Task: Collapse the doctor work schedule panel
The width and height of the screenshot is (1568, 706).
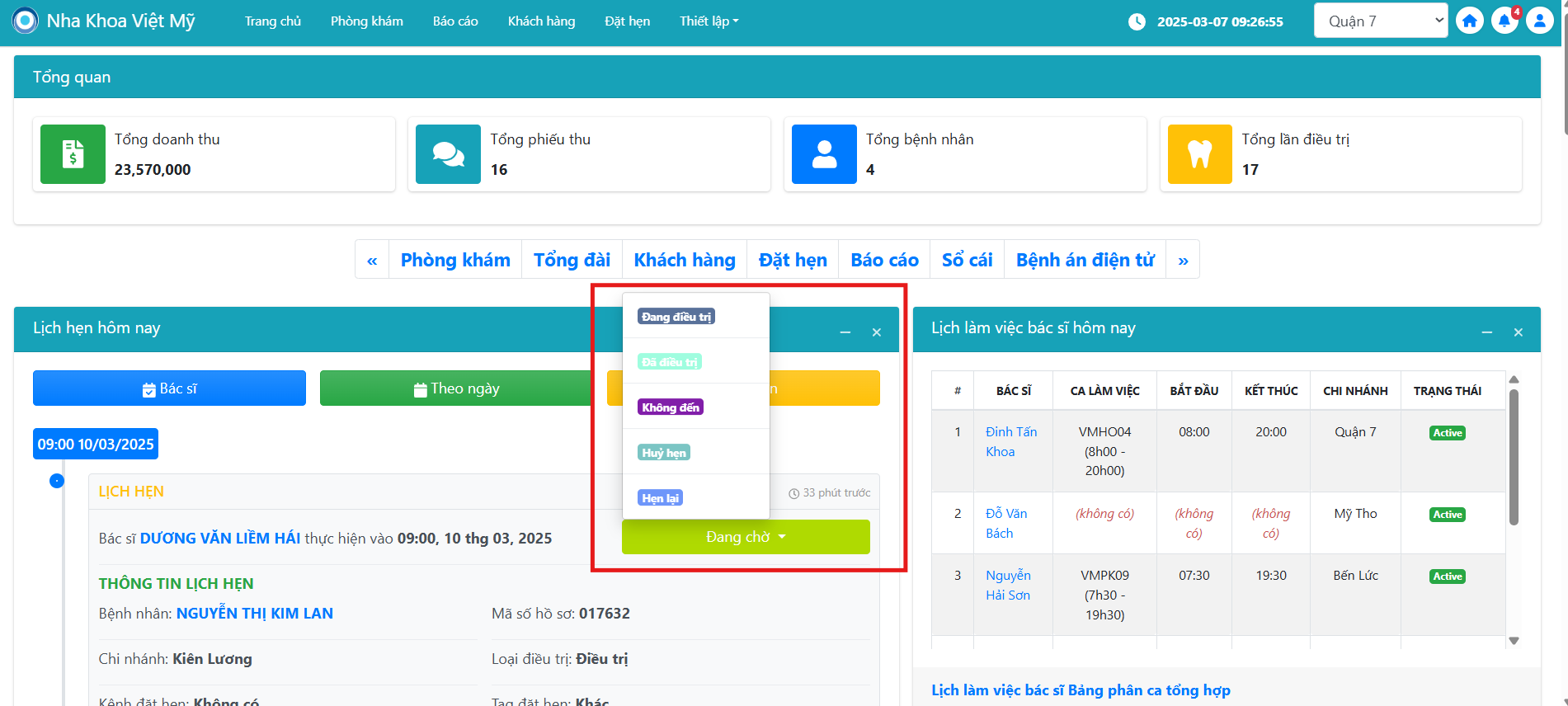Action: [x=1487, y=332]
